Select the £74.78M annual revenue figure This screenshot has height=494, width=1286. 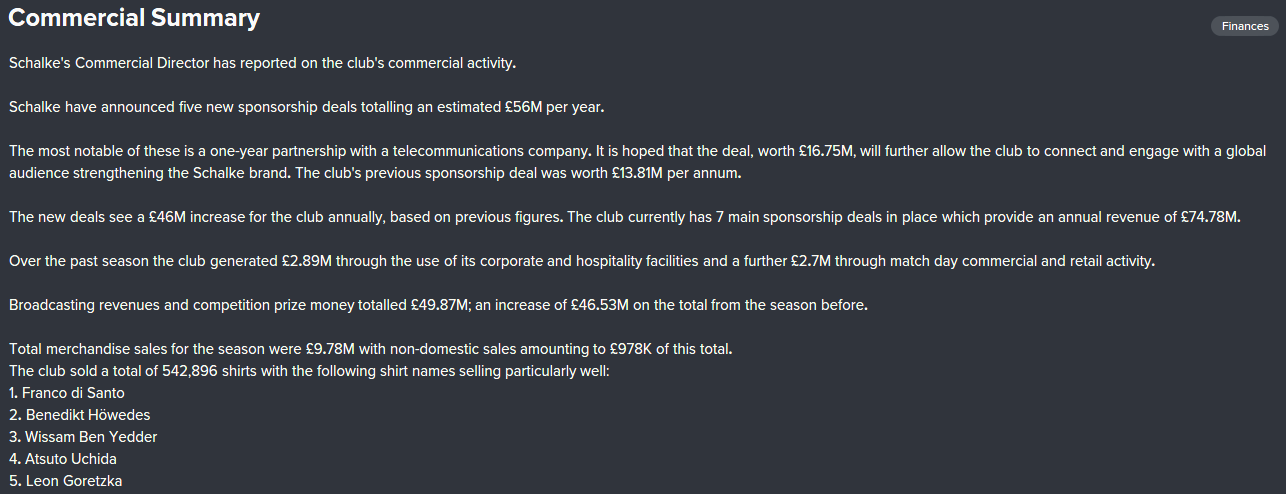1206,217
